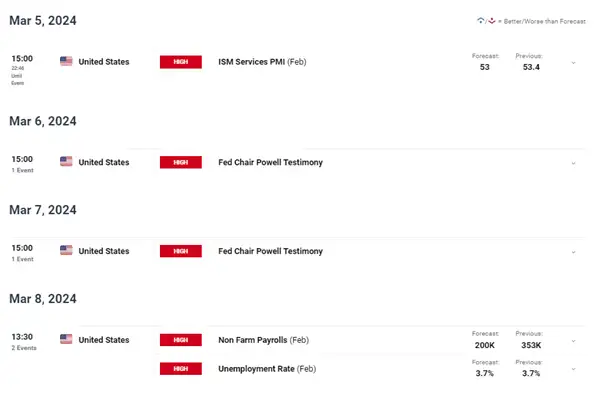This screenshot has height=401, width=602.
Task: Click the 13:30 time on Mar 8
Action: pyautogui.click(x=22, y=336)
